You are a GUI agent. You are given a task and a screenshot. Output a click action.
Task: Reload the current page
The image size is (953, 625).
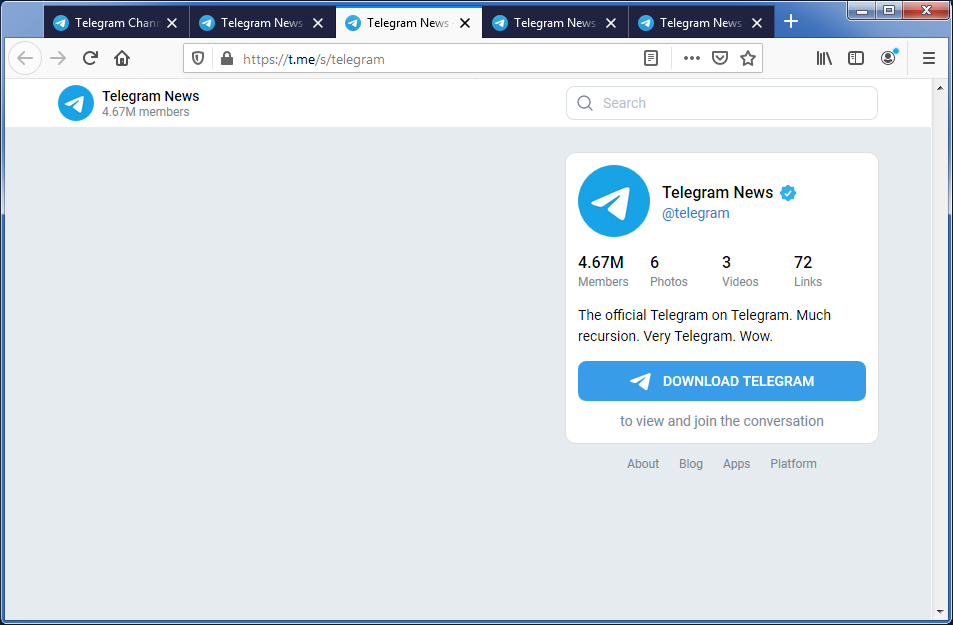click(90, 58)
